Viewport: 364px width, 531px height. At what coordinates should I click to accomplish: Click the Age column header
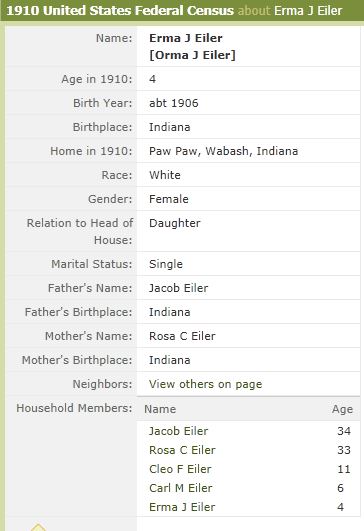point(342,409)
